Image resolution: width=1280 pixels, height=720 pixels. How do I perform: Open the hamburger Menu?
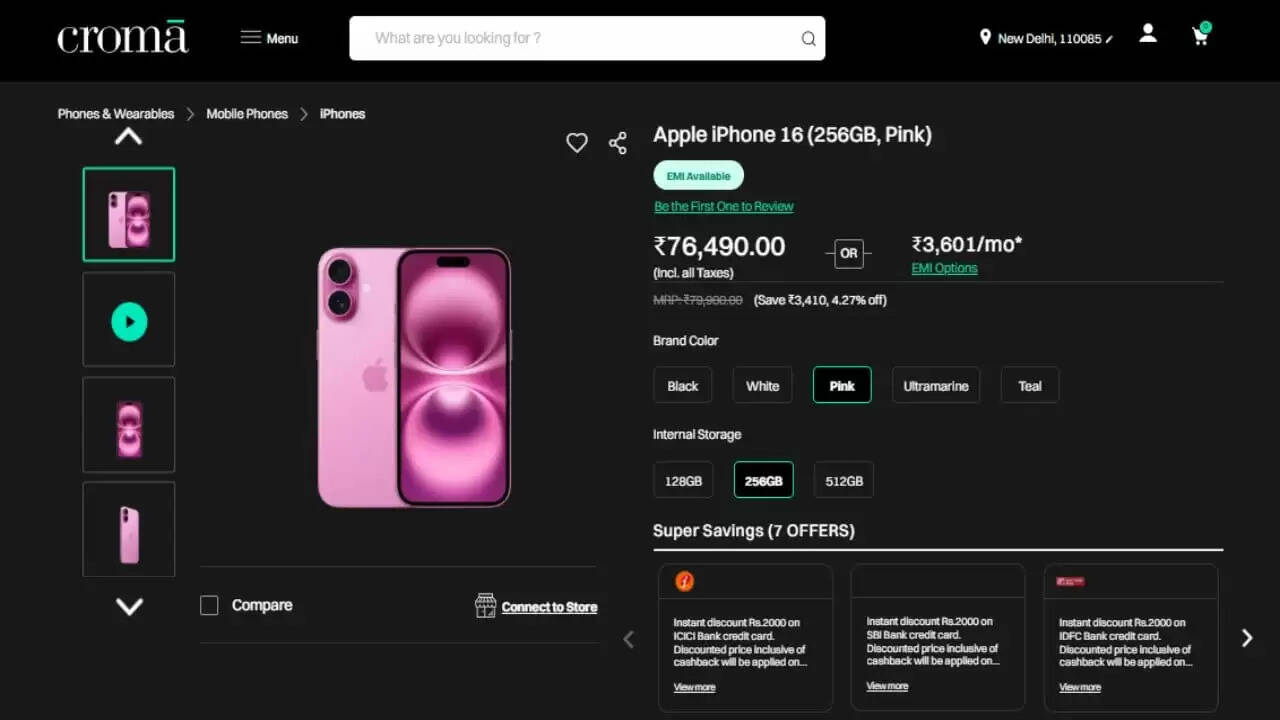pyautogui.click(x=267, y=37)
